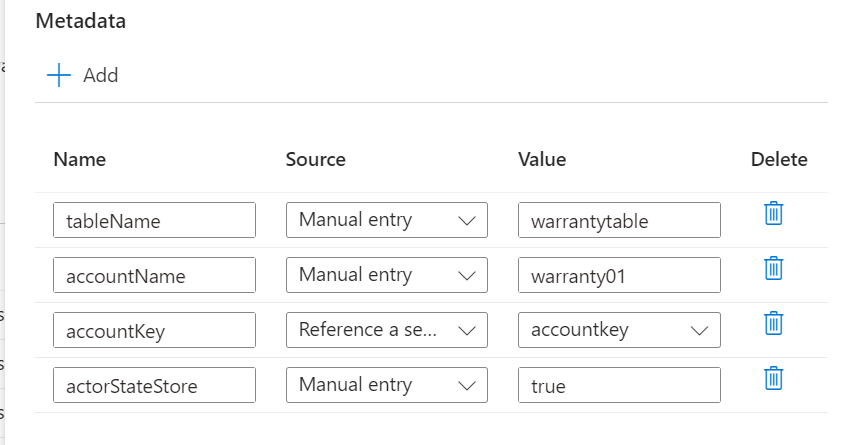Open Source dropdown for tableName row
This screenshot has height=445, width=856.
click(387, 220)
